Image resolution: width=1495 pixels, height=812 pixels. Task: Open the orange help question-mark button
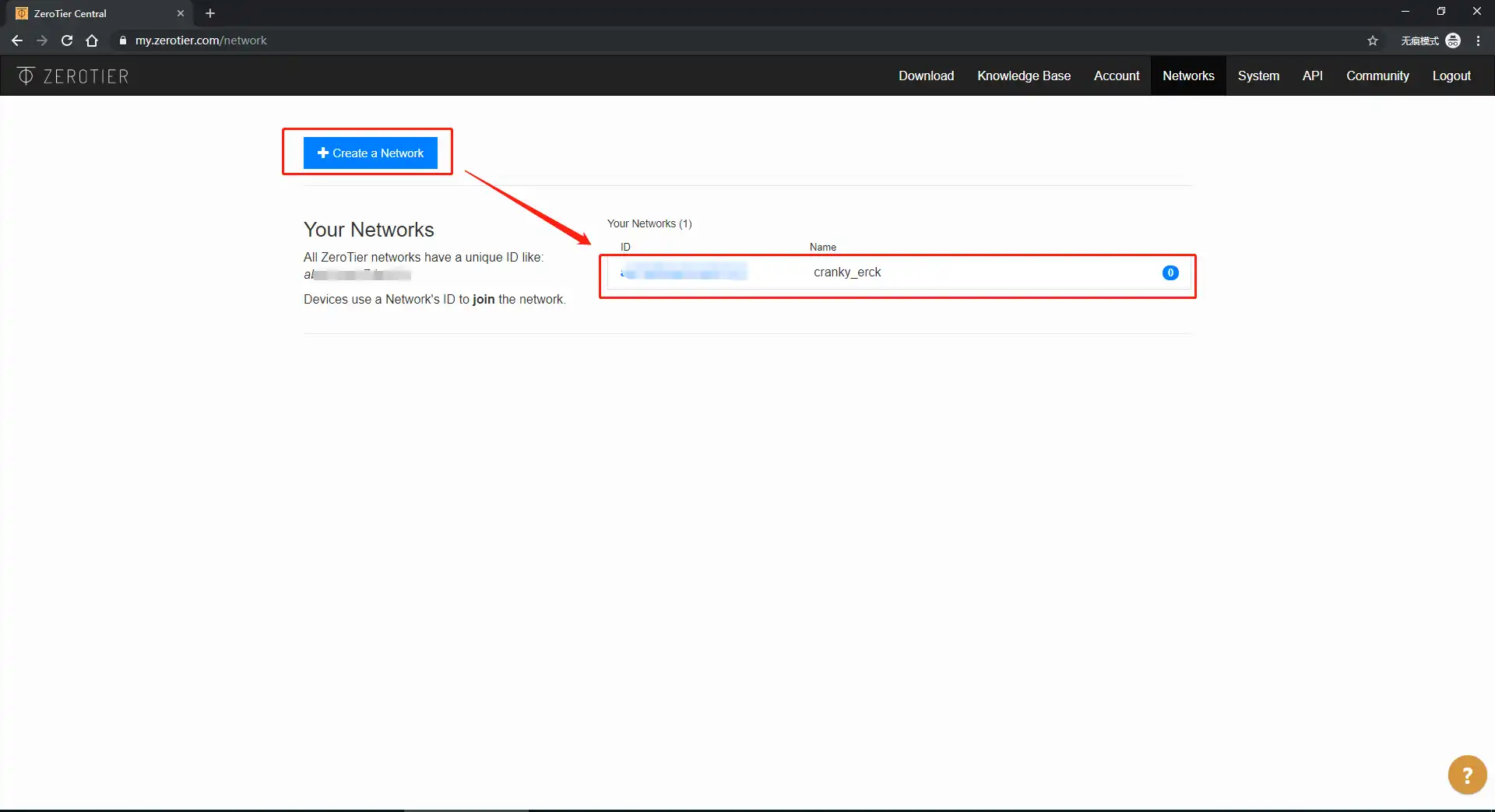click(1467, 775)
